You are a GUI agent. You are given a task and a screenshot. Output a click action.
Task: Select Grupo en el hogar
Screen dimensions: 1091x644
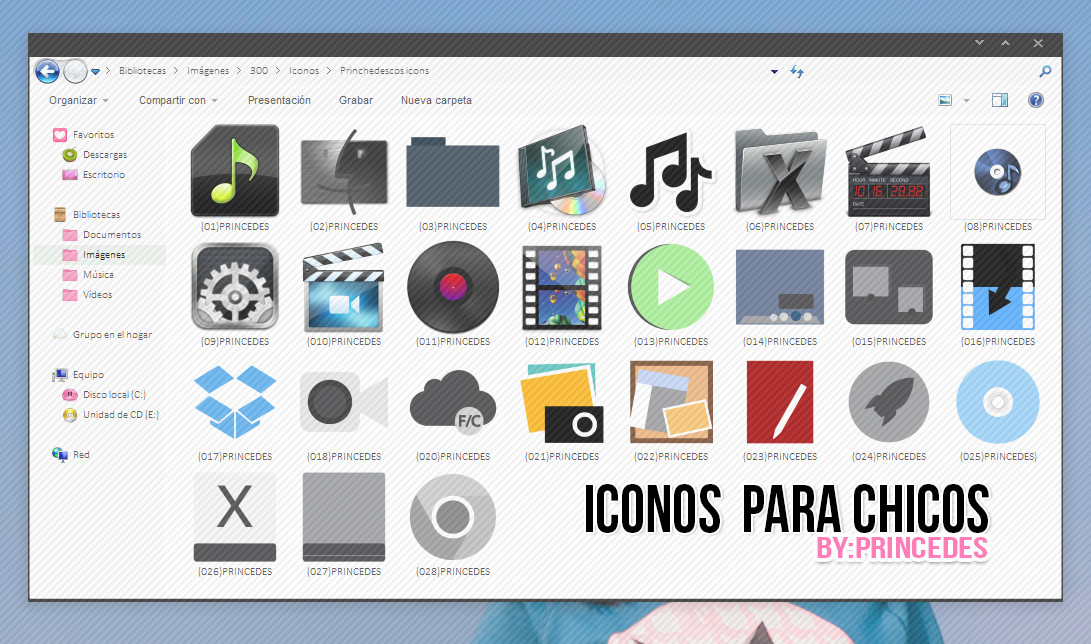point(112,335)
